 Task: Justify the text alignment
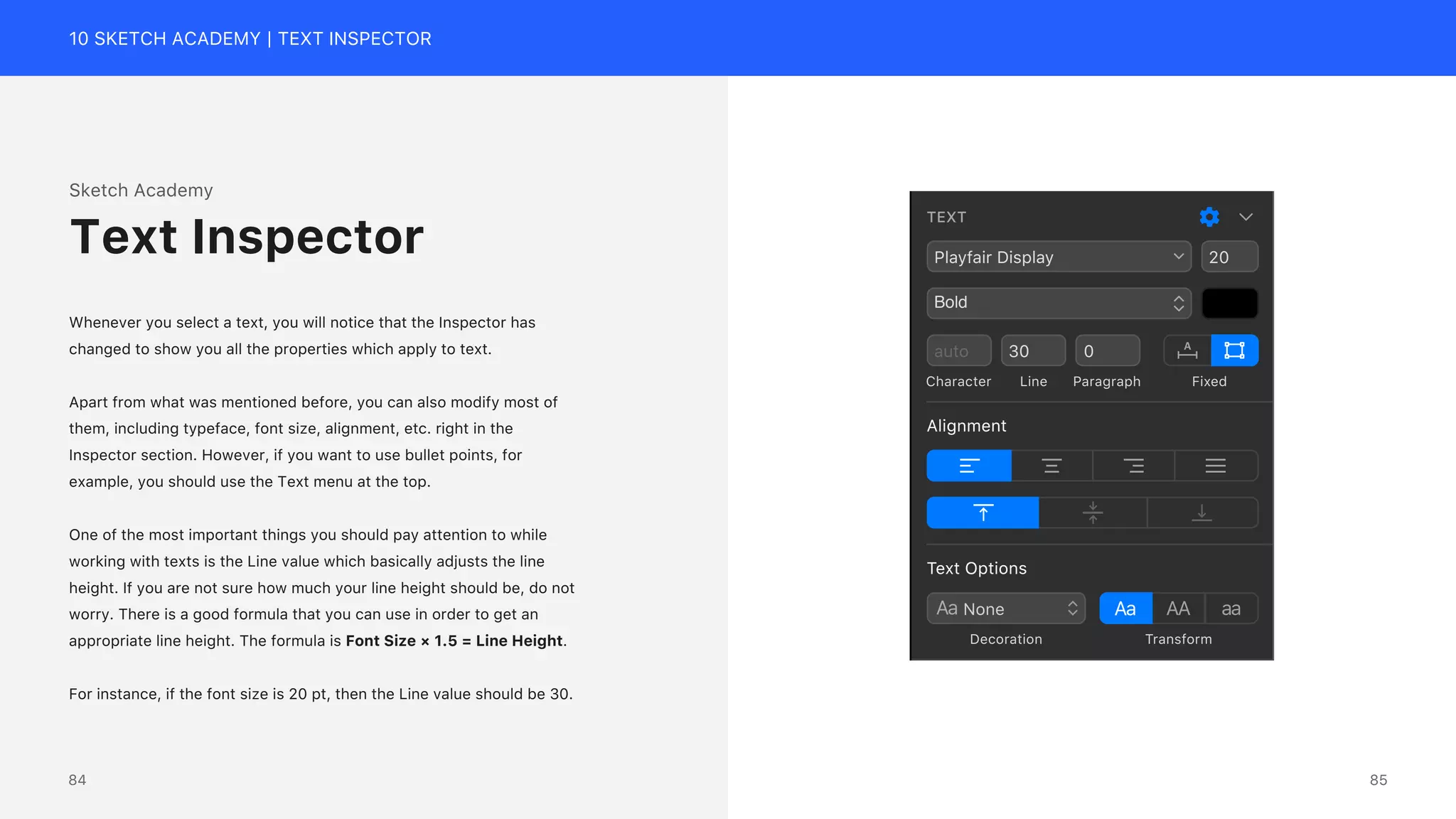click(x=1216, y=466)
